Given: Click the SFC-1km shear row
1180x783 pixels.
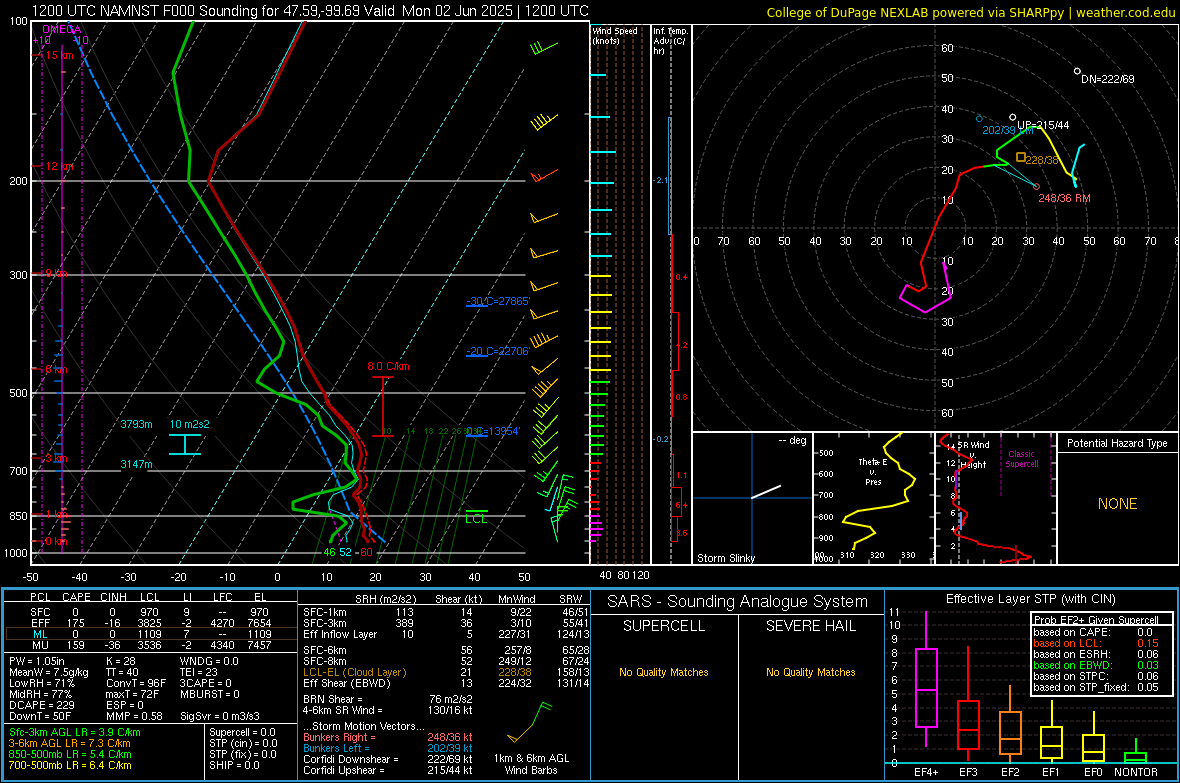Looking at the screenshot, I should 446,612.
